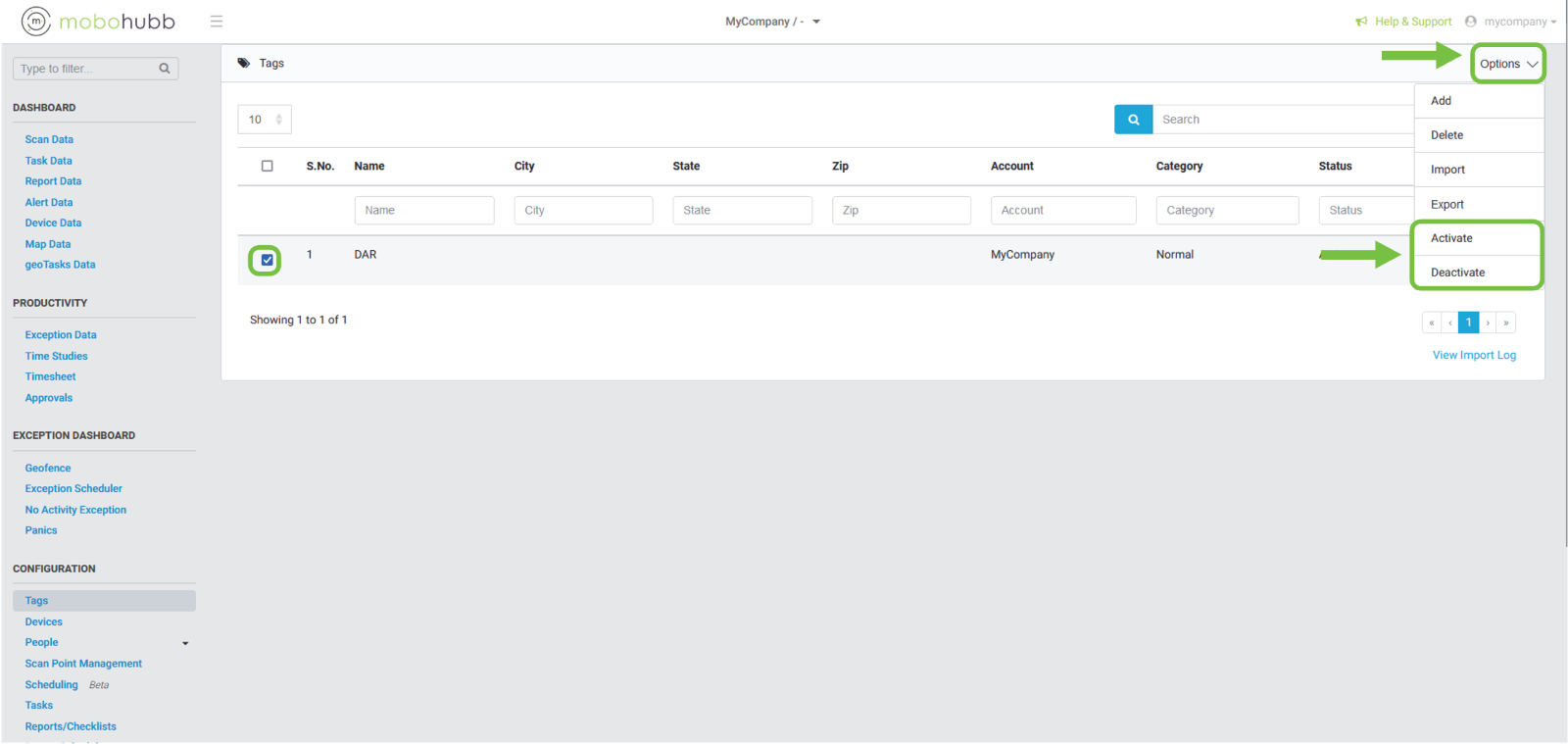
Task: Change the page size stepper value
Action: (278, 120)
